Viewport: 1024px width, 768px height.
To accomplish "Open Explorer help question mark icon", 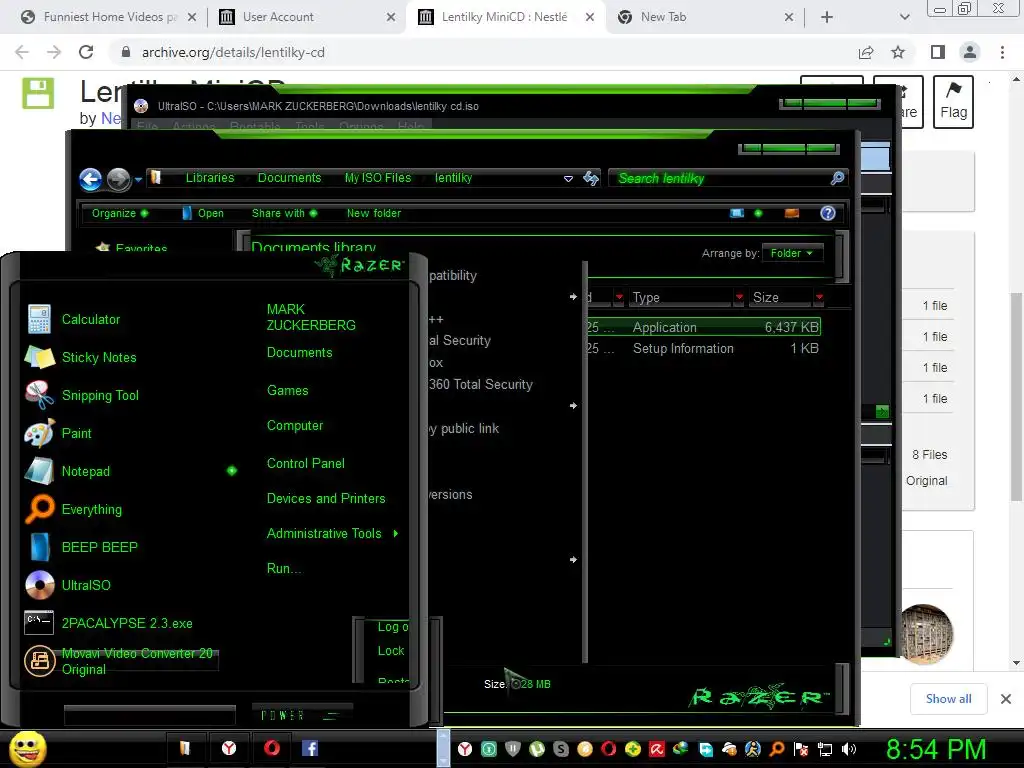I will (827, 213).
